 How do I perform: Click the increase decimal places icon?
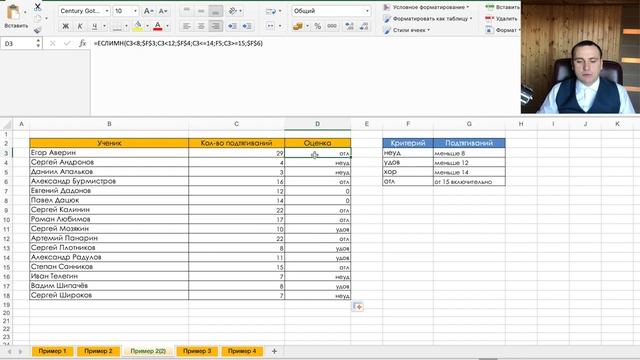click(349, 26)
